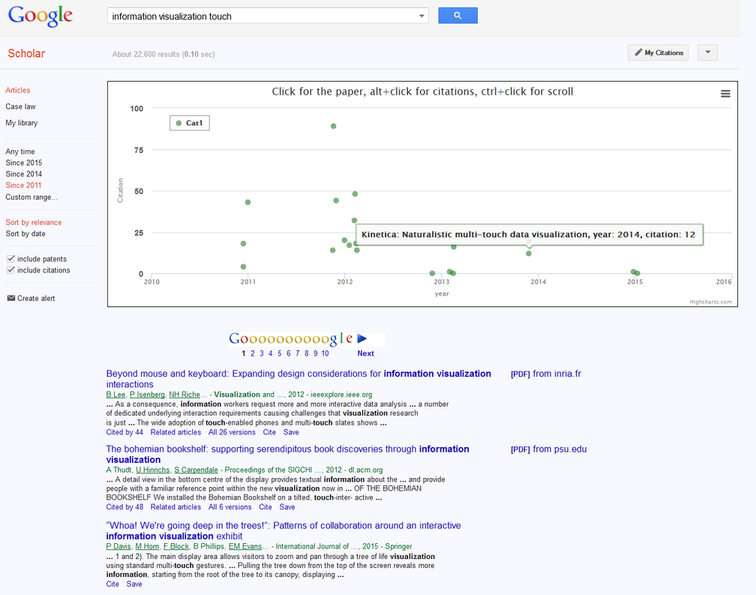Open the chart hamburger context menu
Viewport: 756px width, 595px height.
725,94
